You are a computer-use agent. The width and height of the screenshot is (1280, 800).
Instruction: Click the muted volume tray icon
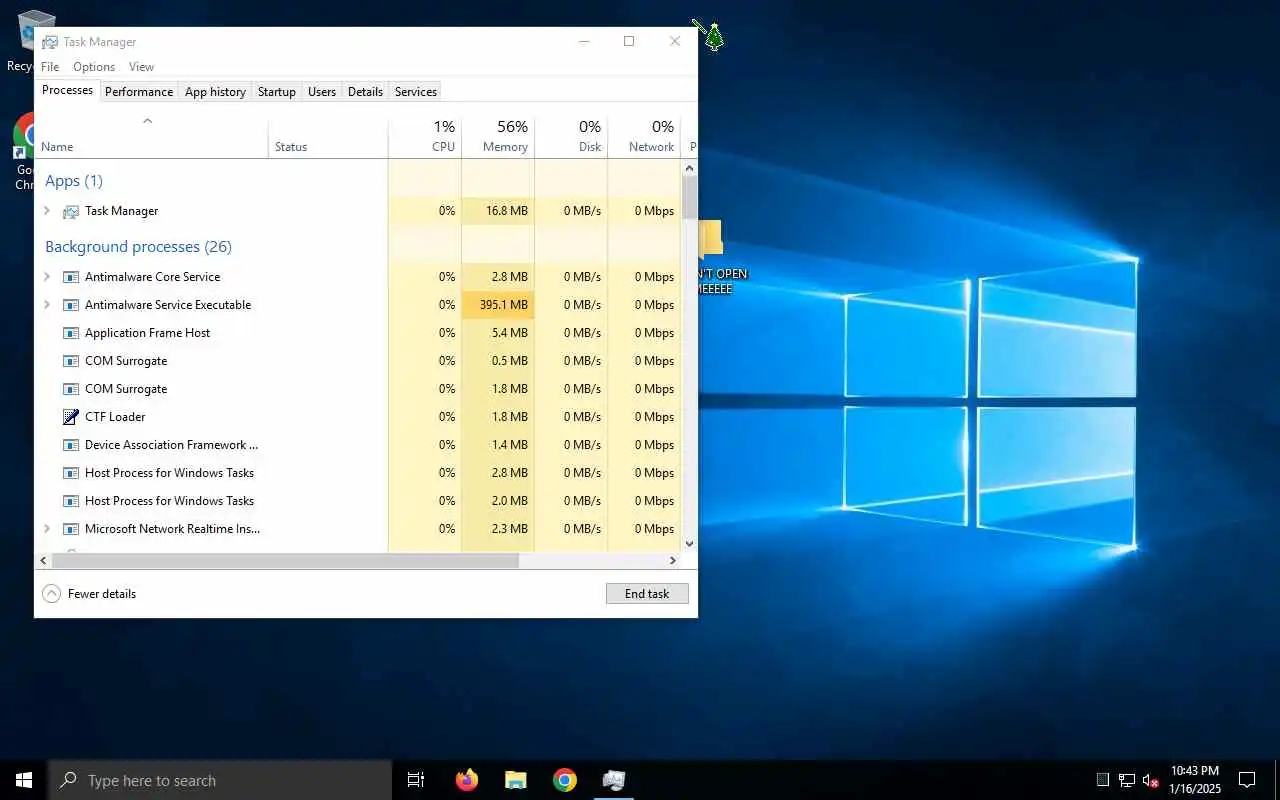[x=1151, y=780]
